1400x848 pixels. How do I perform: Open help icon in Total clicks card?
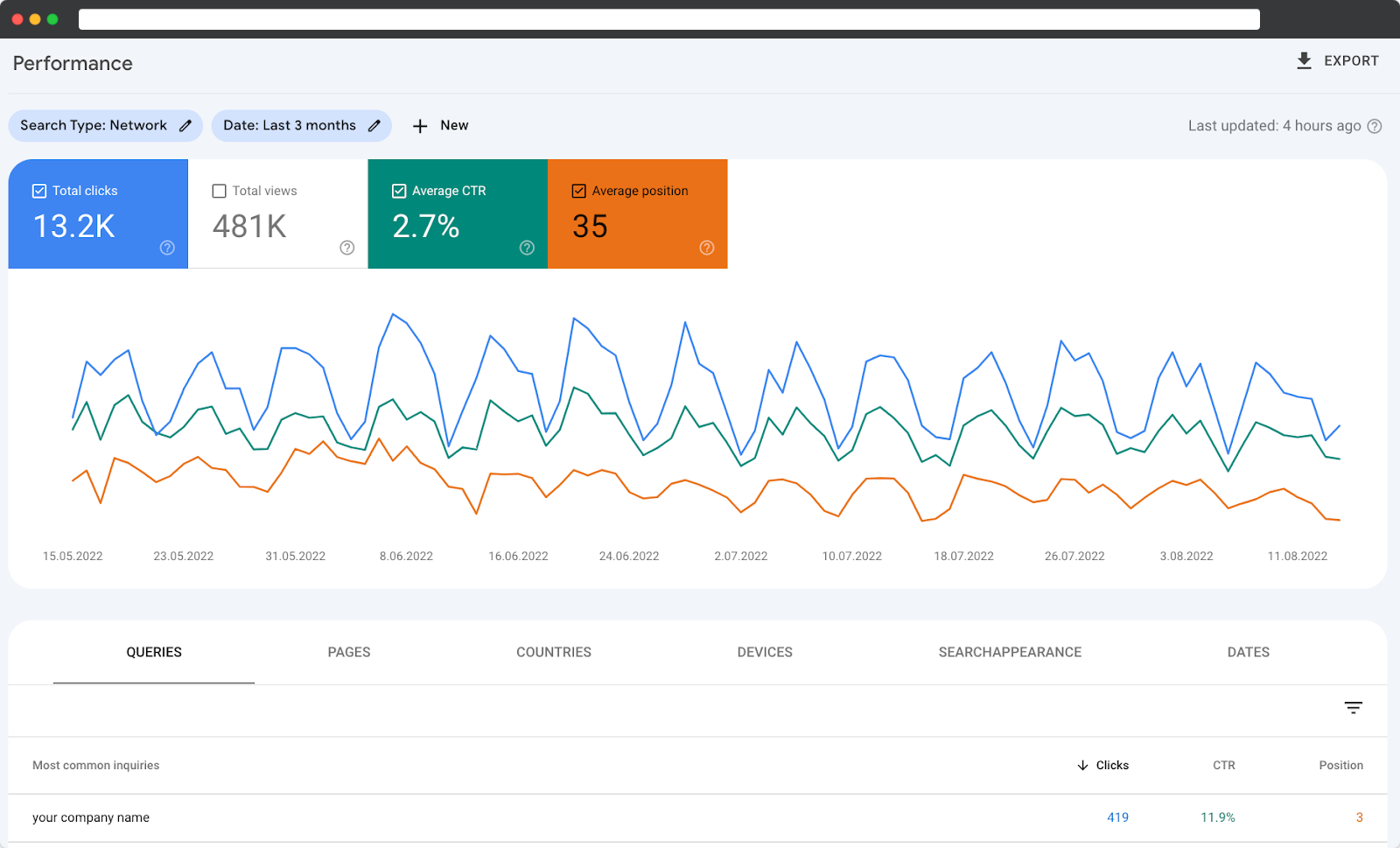[167, 248]
